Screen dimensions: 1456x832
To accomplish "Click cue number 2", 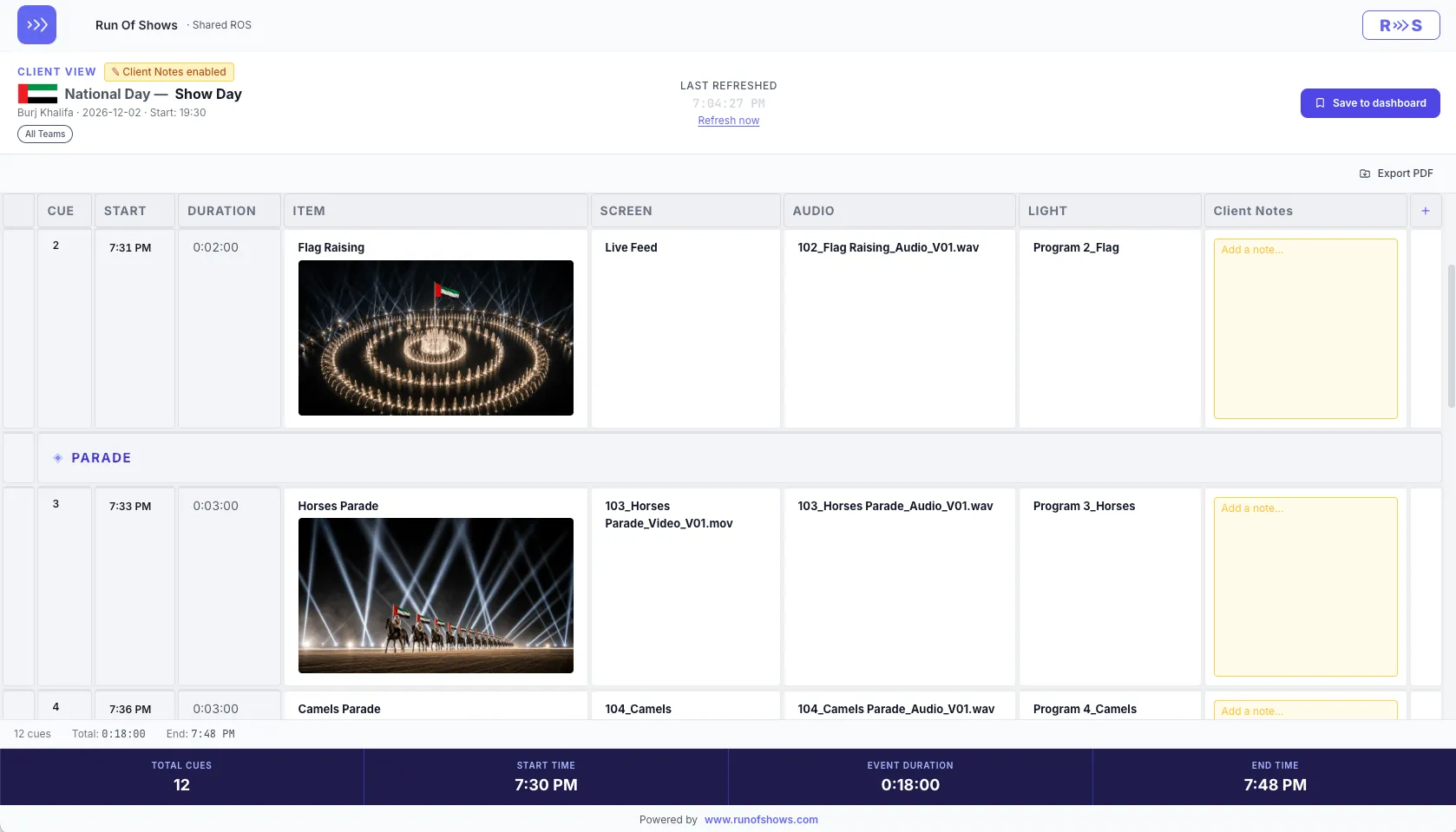I will pyautogui.click(x=56, y=246).
